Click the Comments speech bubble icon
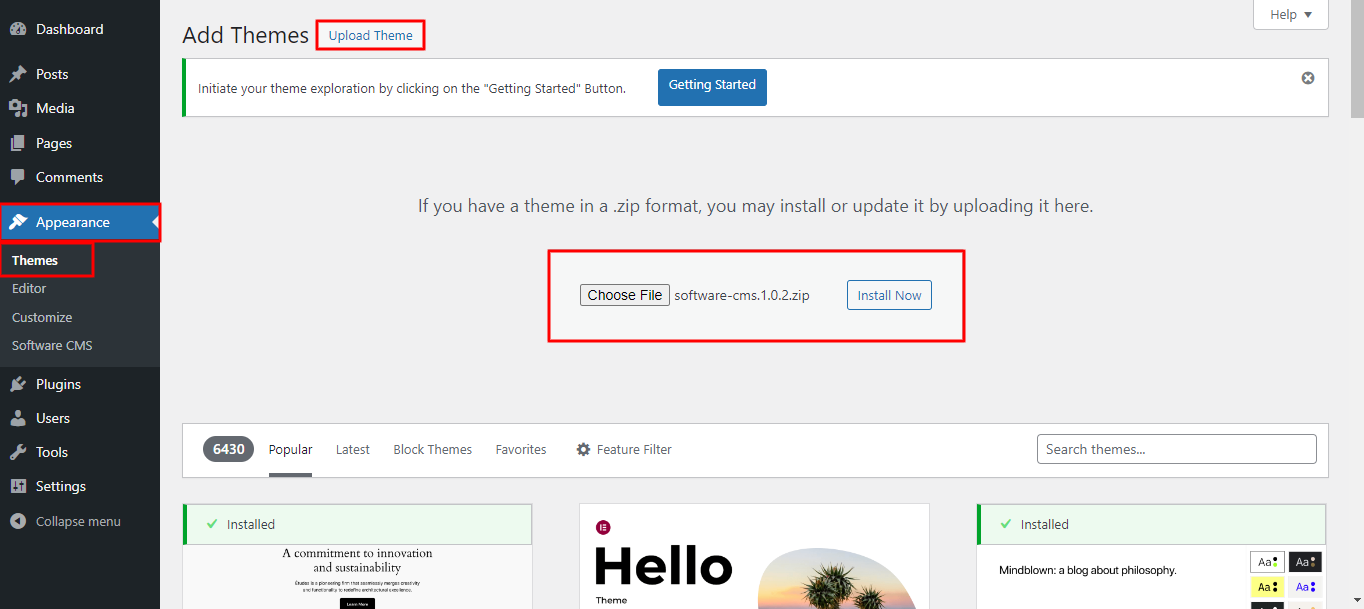The width and height of the screenshot is (1364, 609). coord(18,177)
